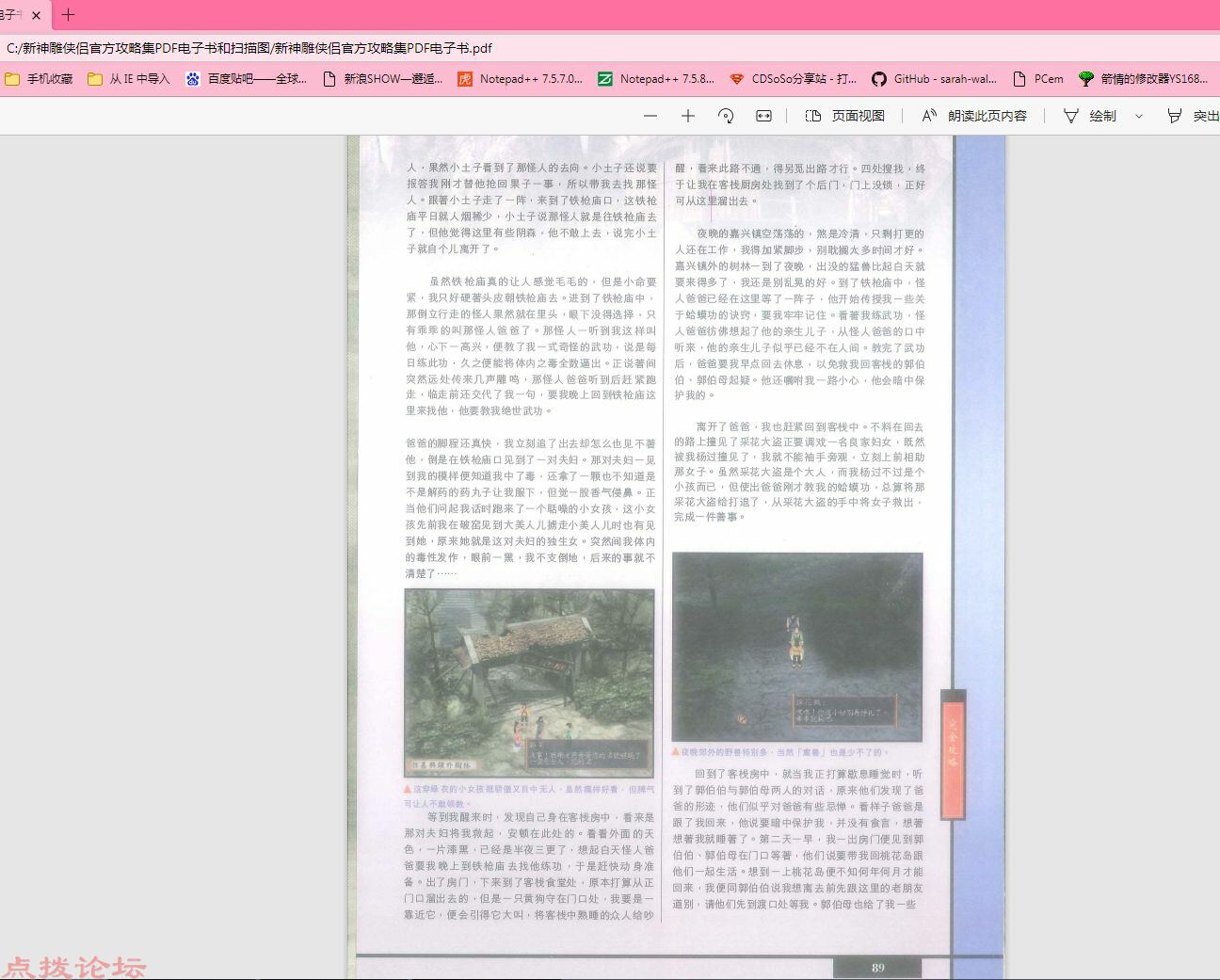1220x980 pixels.
Task: Open the PCem bookmark
Action: click(1037, 79)
